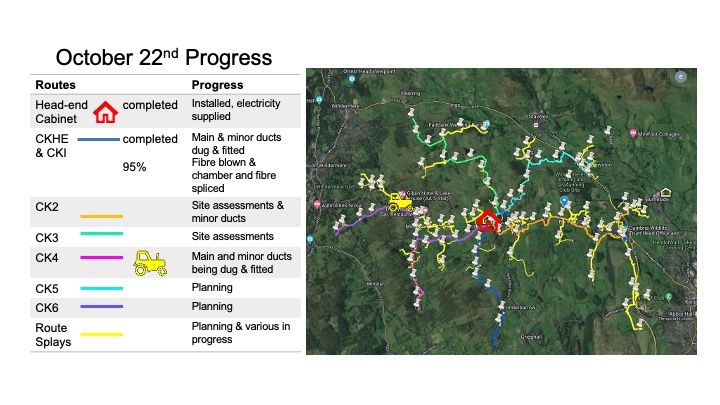Click the "CK5" route label

click(47, 289)
